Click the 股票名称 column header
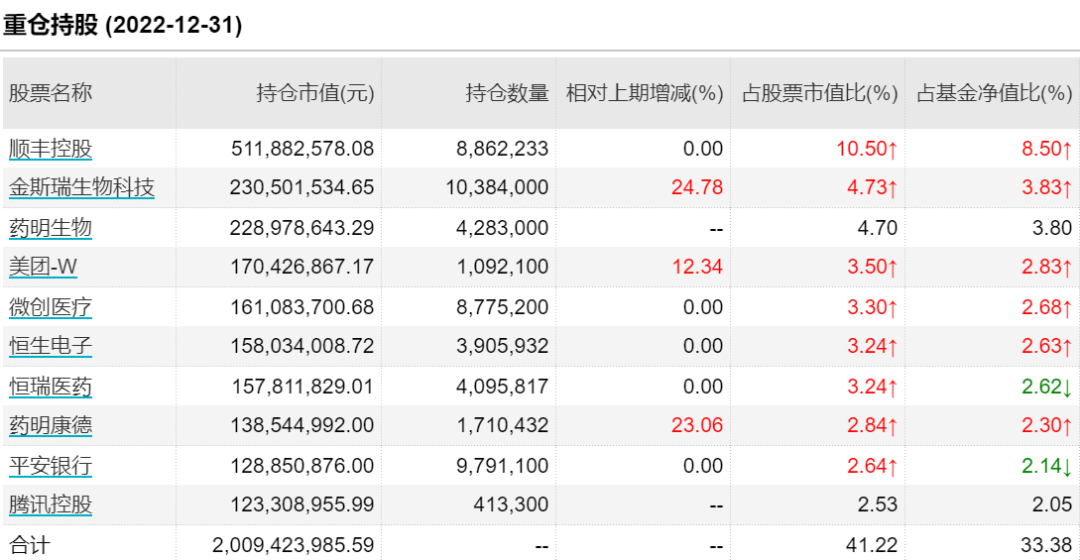Screen dimensions: 1080x560 coord(50,92)
